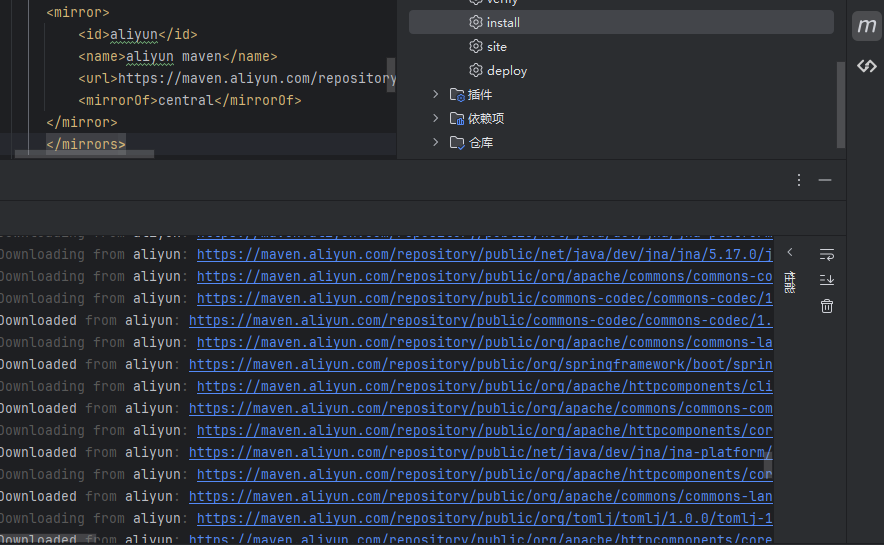Open the Maven tool window button
Screen dimensions: 884x545
[x=867, y=26]
